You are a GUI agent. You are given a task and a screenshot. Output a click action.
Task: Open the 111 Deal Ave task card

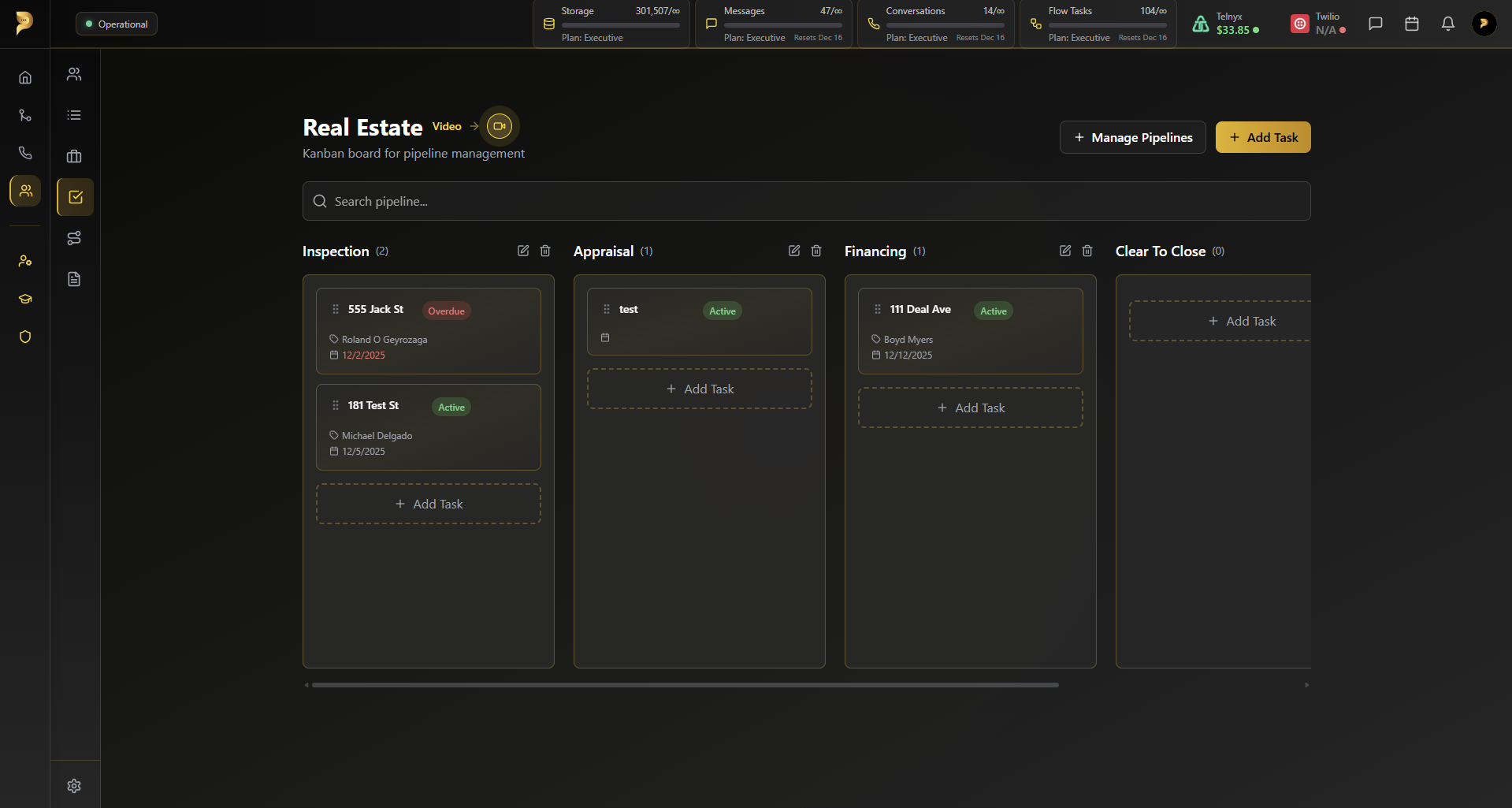(971, 331)
